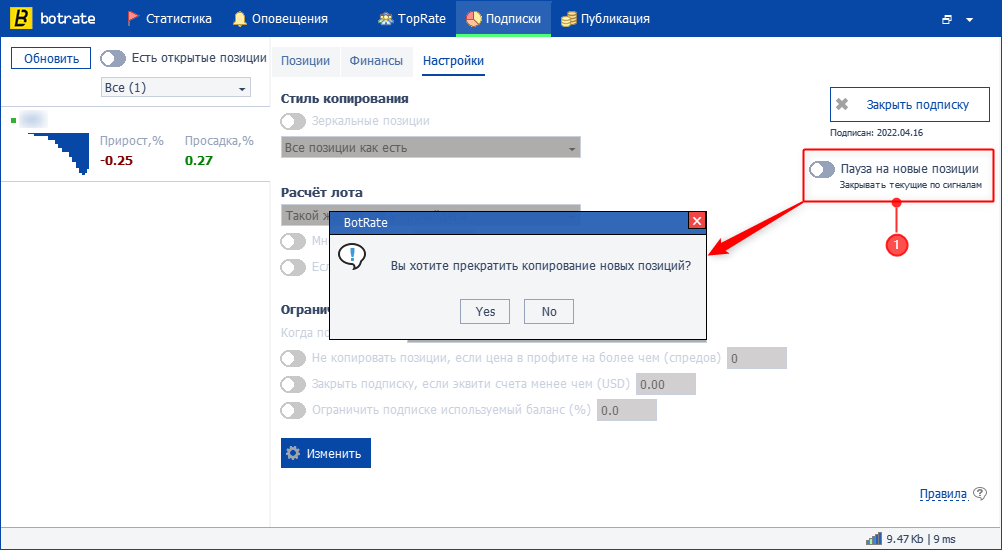Click the баланс percent input field
The width and height of the screenshot is (1002, 550).
(x=627, y=410)
